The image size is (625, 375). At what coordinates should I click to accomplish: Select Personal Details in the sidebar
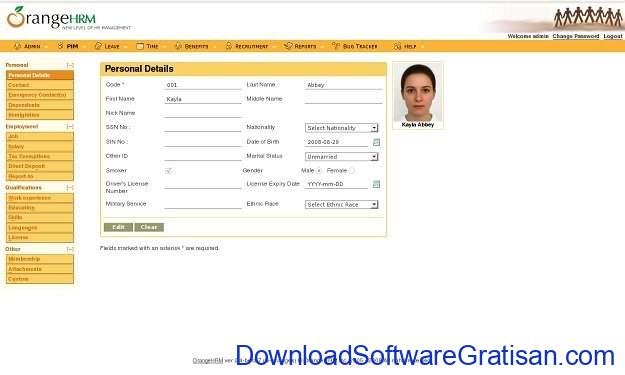click(x=40, y=75)
